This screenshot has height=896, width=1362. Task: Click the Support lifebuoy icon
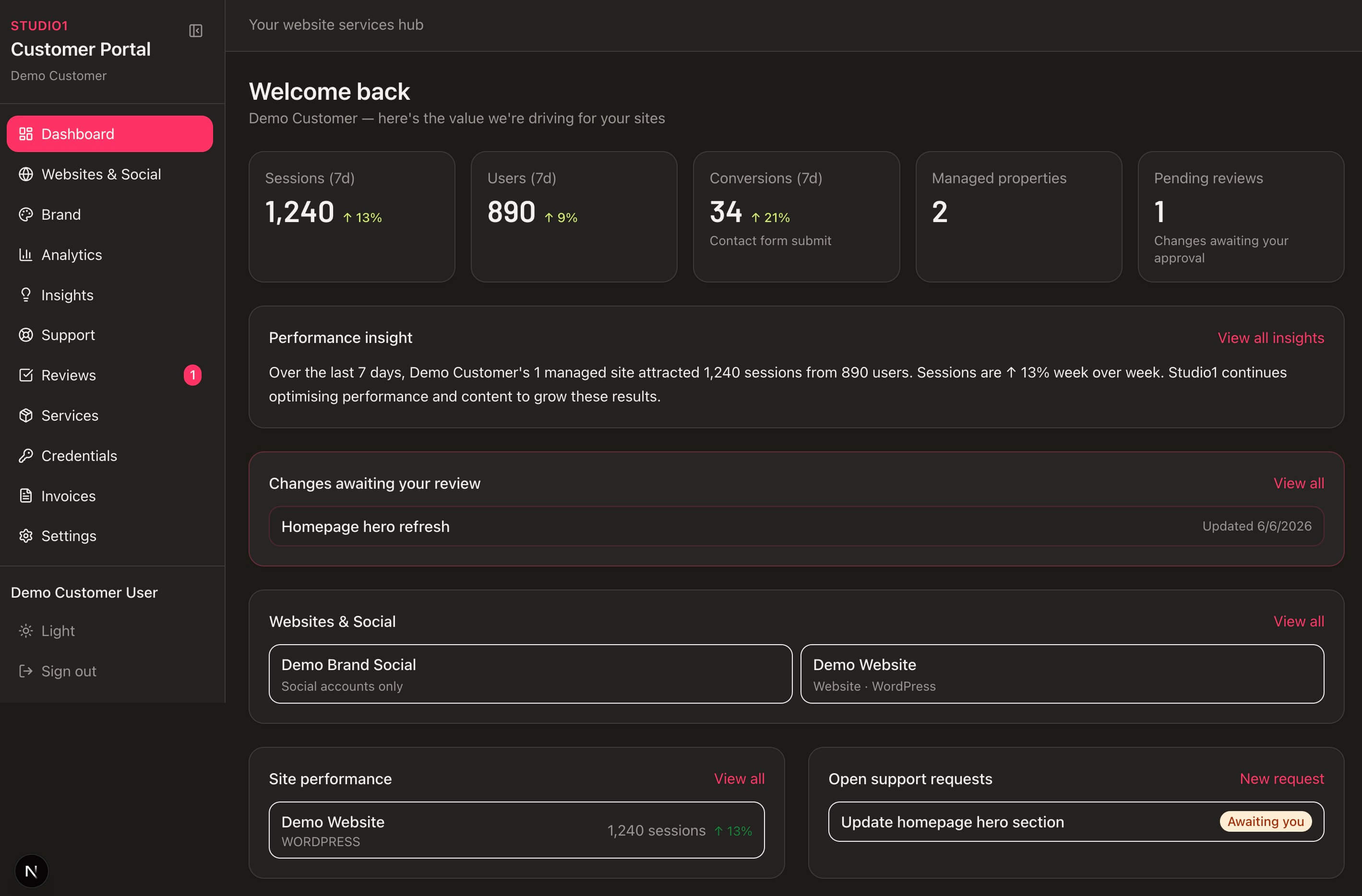pyautogui.click(x=26, y=334)
